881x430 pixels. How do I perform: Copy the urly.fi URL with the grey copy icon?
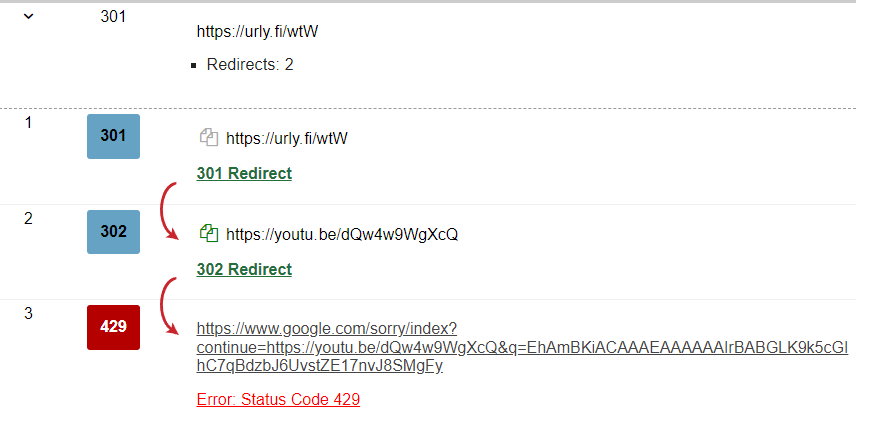pyautogui.click(x=209, y=138)
